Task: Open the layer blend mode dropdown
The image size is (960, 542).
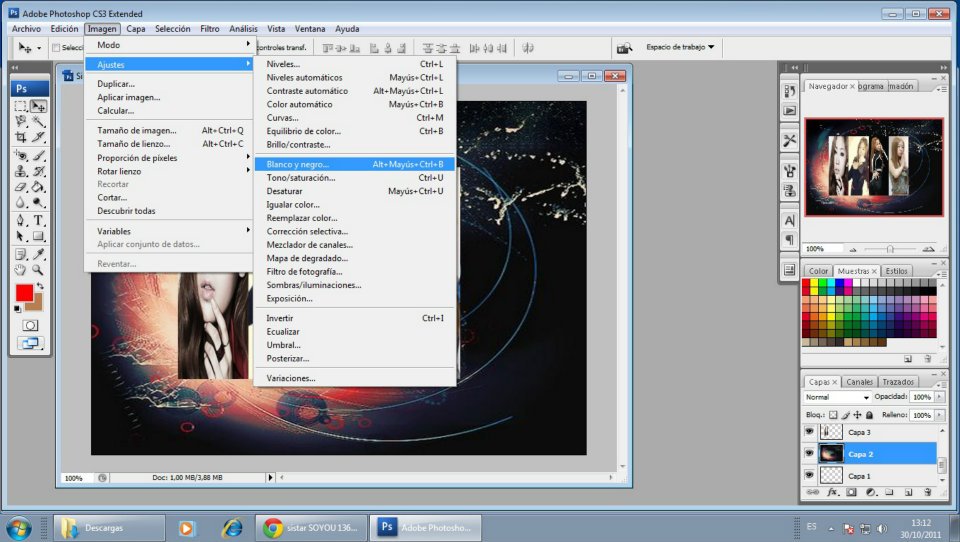Action: click(837, 397)
